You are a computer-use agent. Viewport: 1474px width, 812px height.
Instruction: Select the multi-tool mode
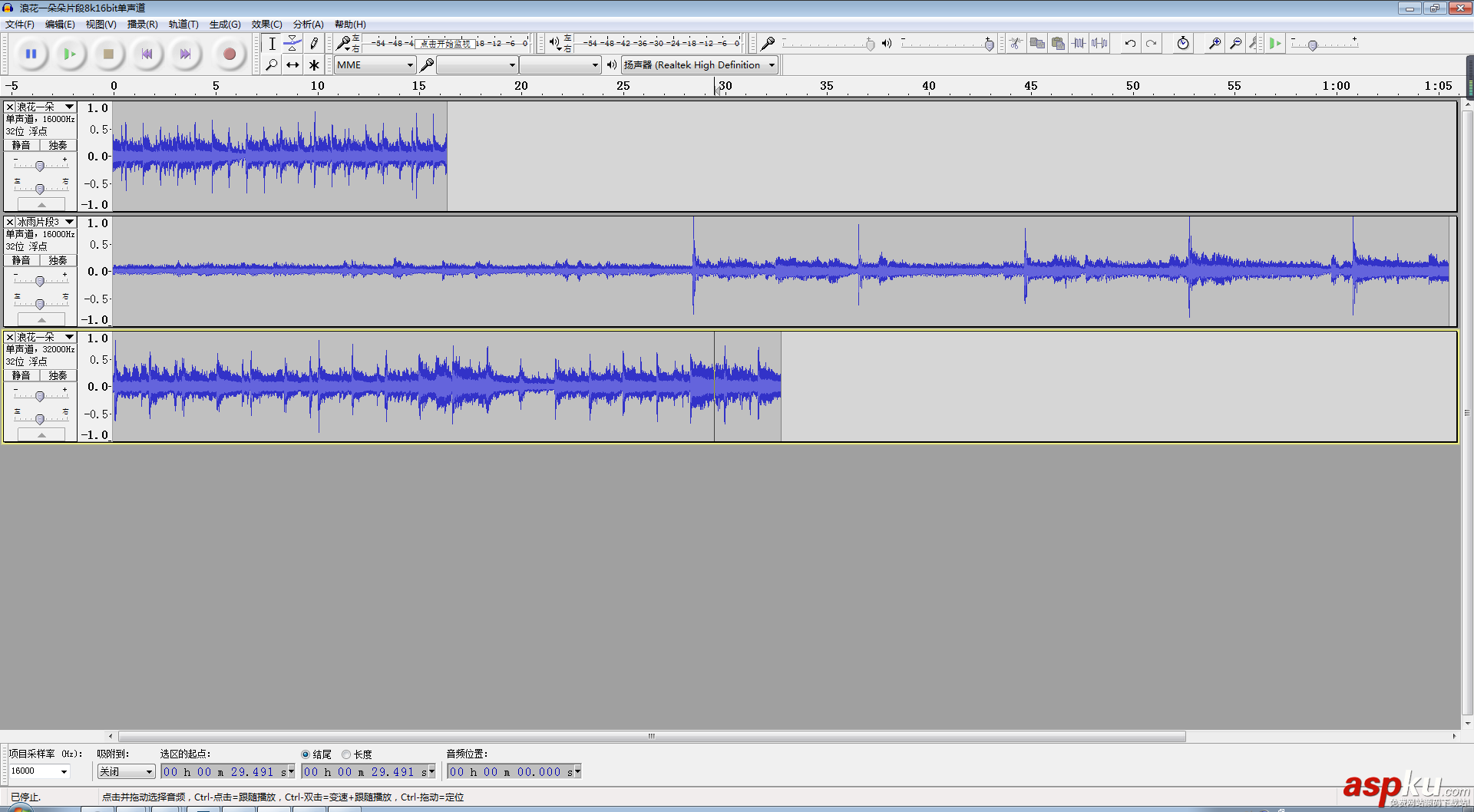pyautogui.click(x=313, y=65)
